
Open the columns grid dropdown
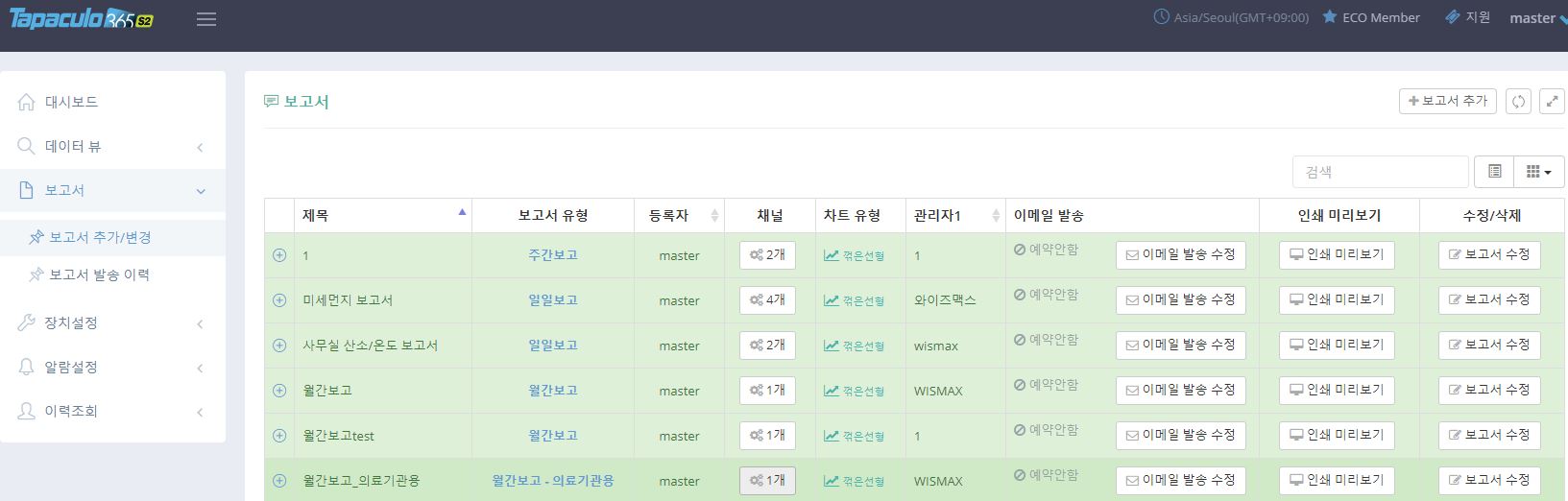coord(1539,172)
